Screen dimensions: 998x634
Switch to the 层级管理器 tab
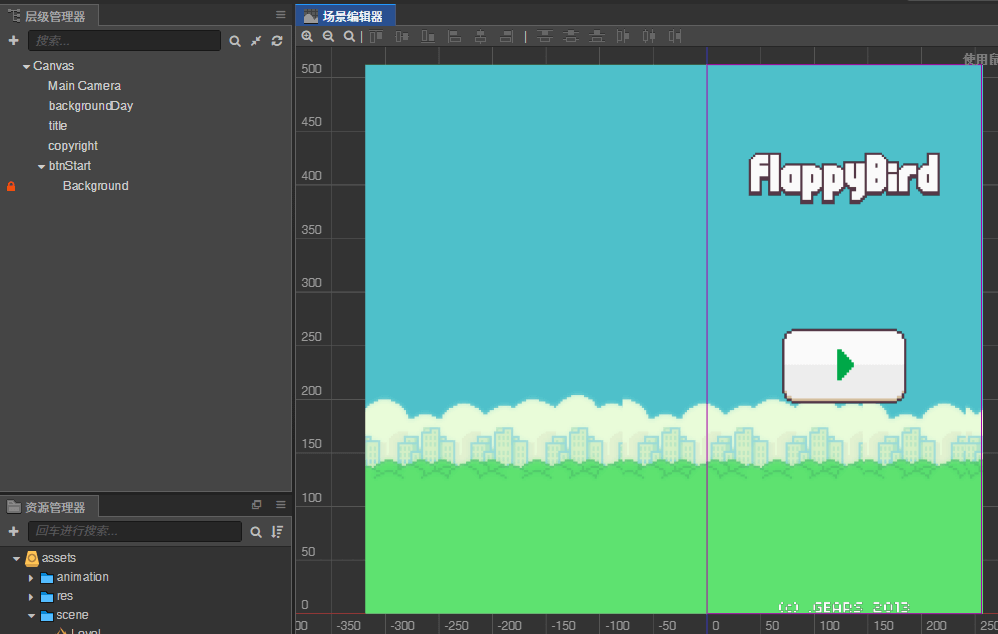click(48, 16)
